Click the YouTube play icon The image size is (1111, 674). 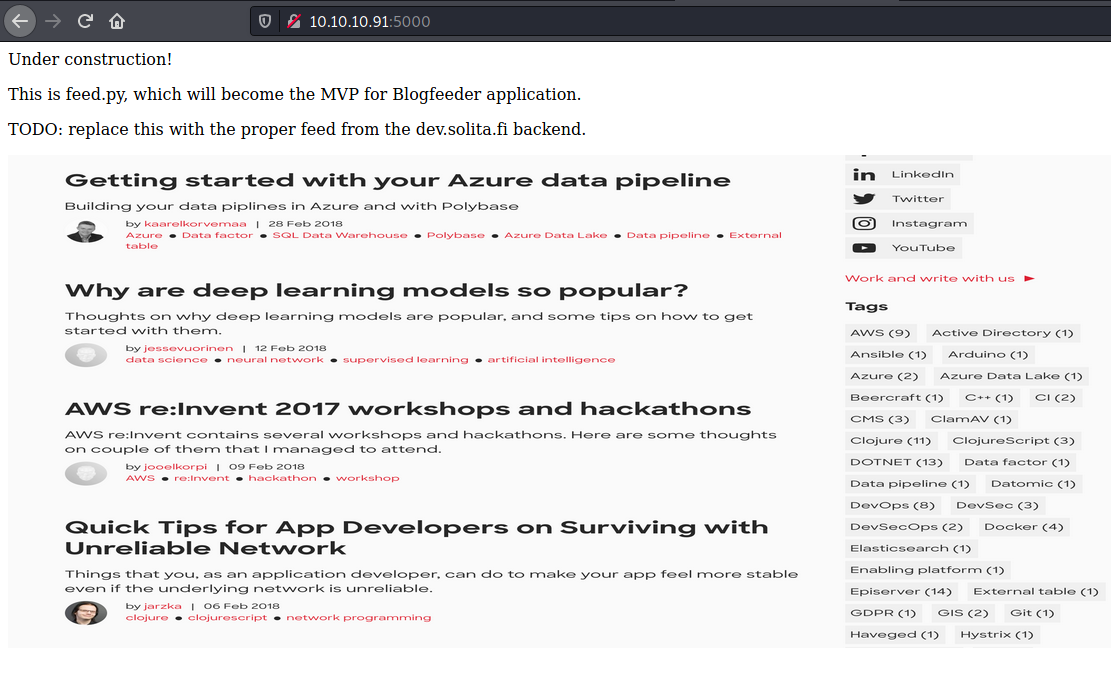[863, 247]
